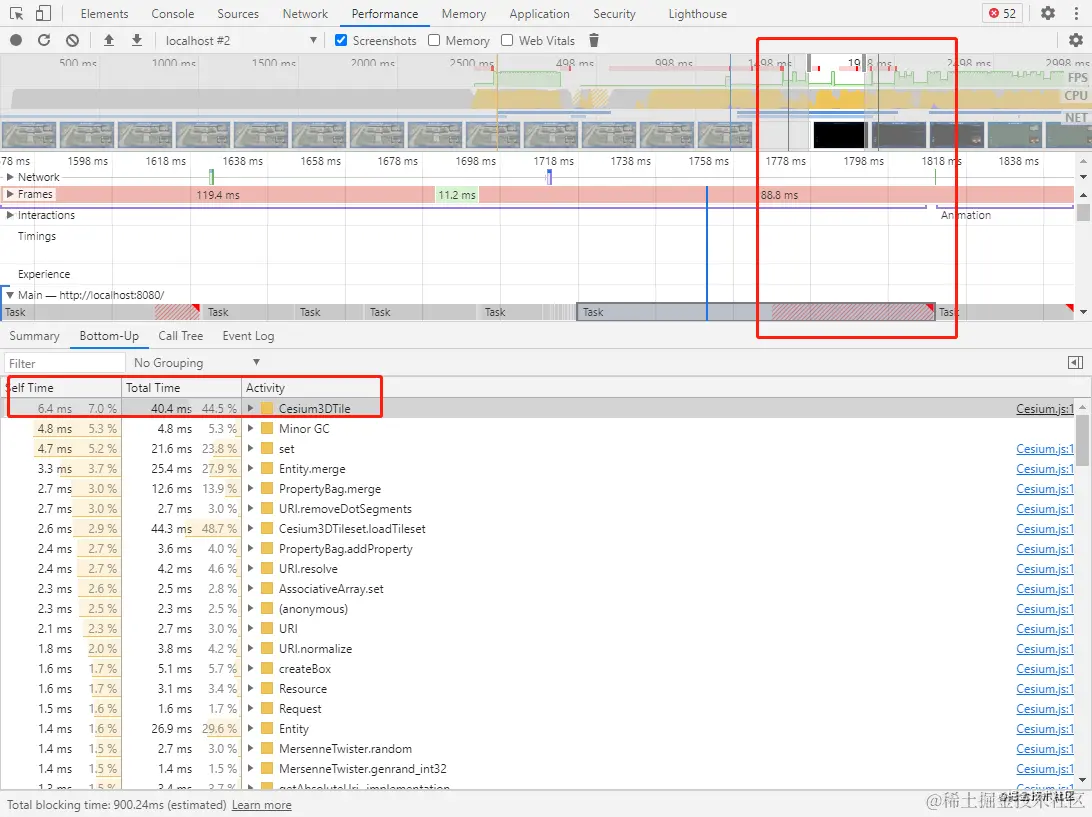Collapse the Main localhost:8080 track
This screenshot has width=1092, height=817.
10,295
